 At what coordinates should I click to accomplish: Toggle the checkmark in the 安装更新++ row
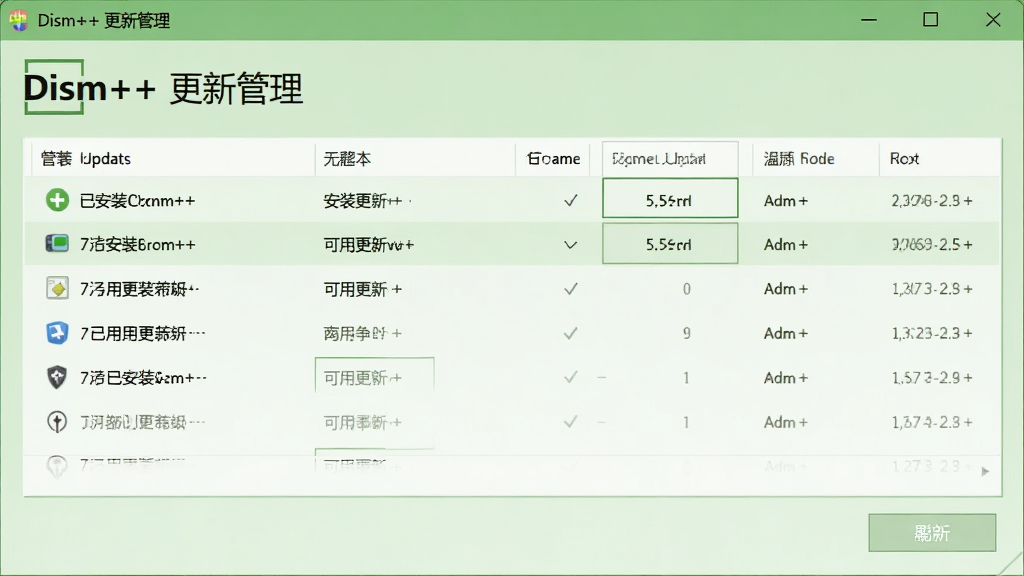(571, 200)
